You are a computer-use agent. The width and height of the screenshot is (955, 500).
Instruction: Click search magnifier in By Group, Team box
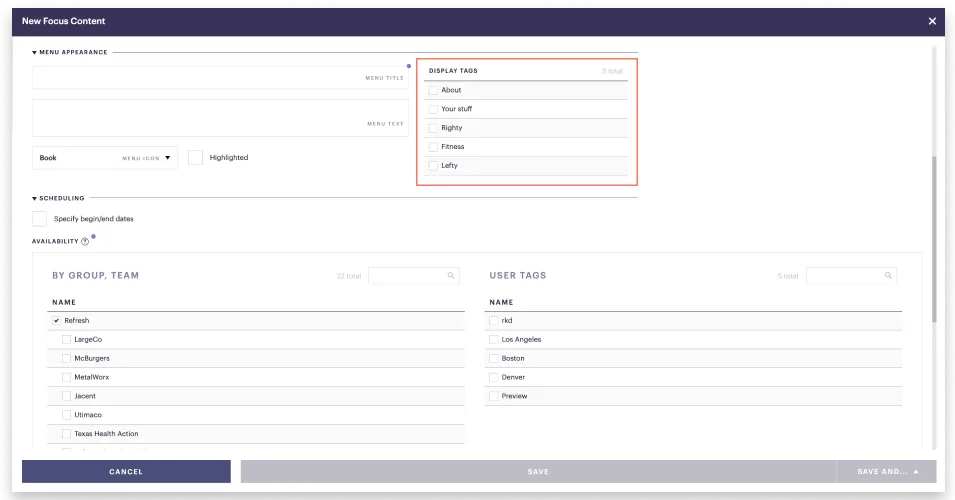[451, 275]
